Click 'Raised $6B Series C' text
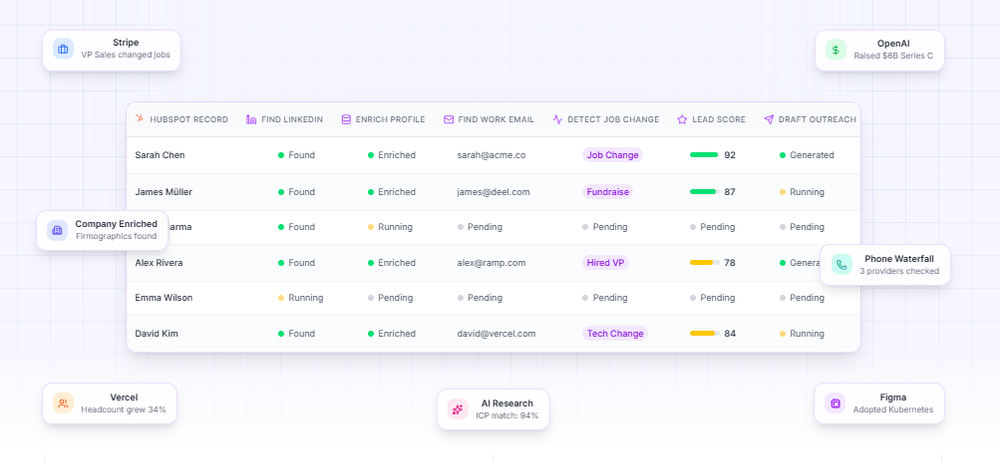Screen dimensions: 1000x462 pos(893,56)
